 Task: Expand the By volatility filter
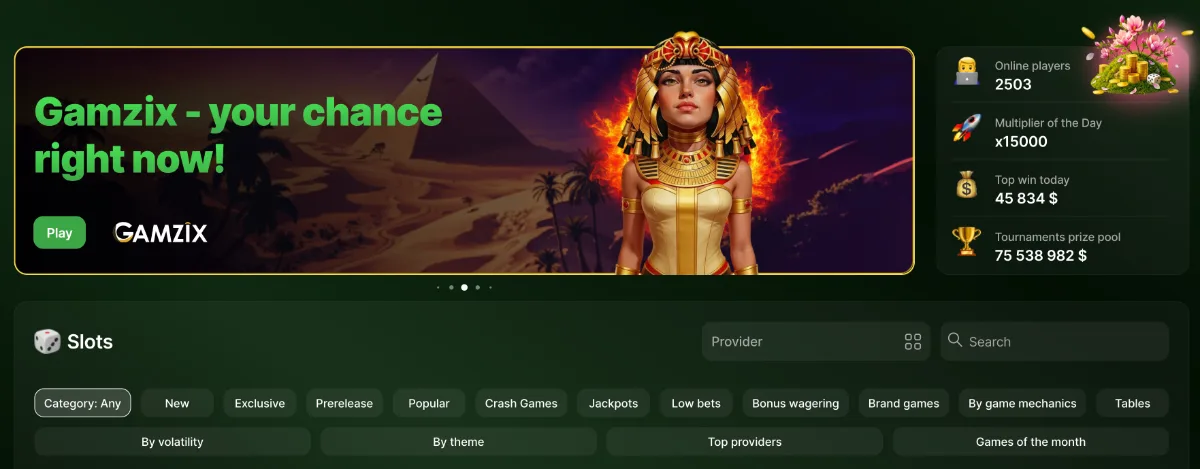pos(172,442)
